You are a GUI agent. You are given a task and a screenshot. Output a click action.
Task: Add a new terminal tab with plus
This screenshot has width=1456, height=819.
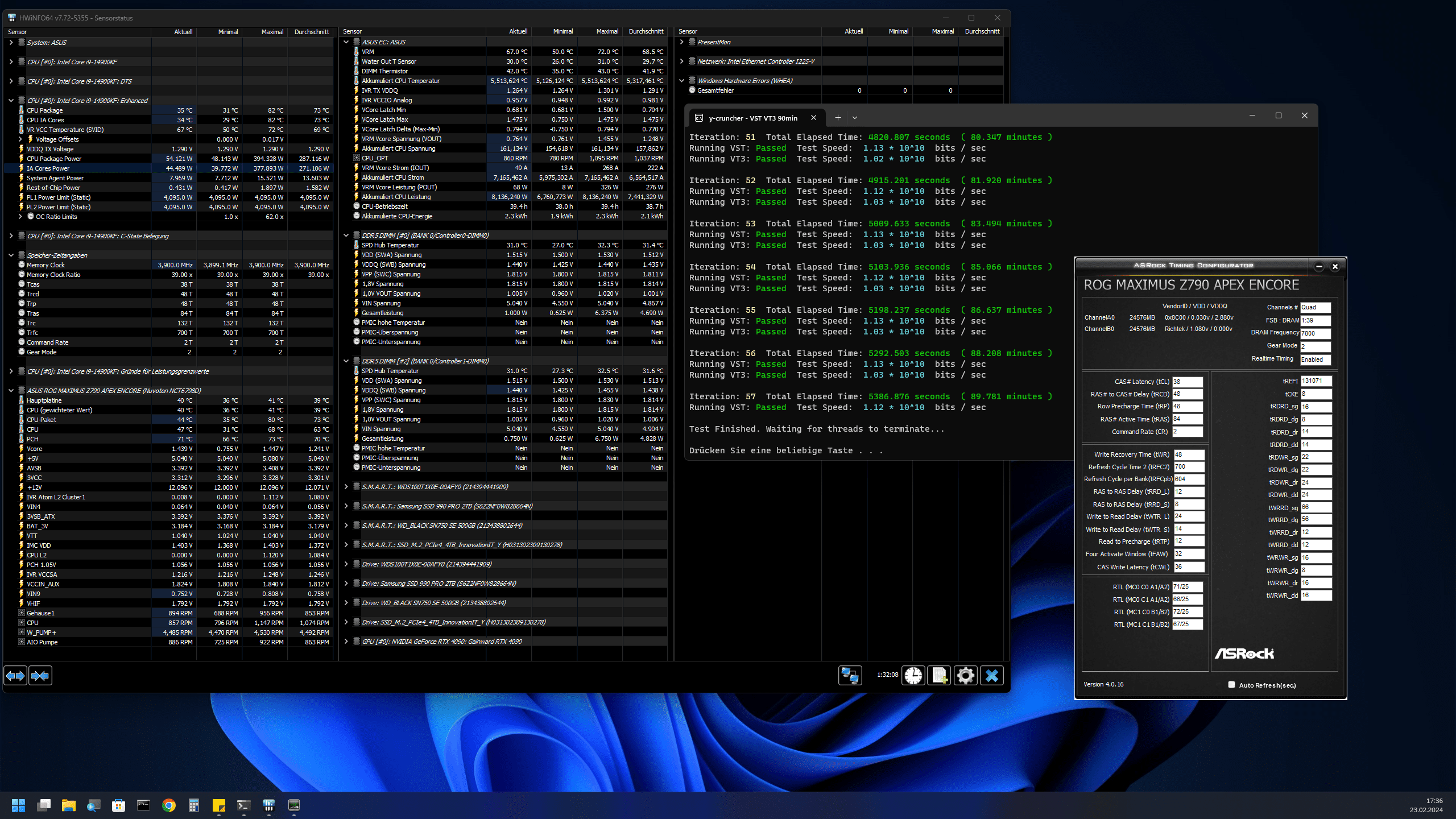[837, 118]
